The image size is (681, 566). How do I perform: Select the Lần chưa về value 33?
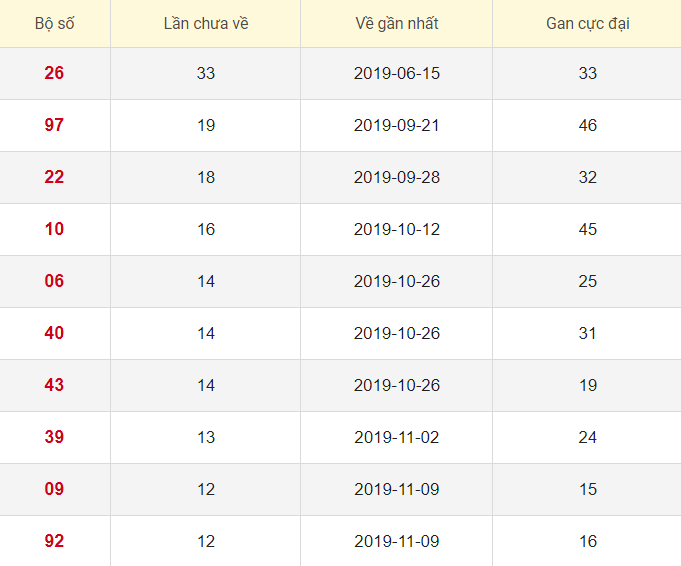[x=206, y=73]
